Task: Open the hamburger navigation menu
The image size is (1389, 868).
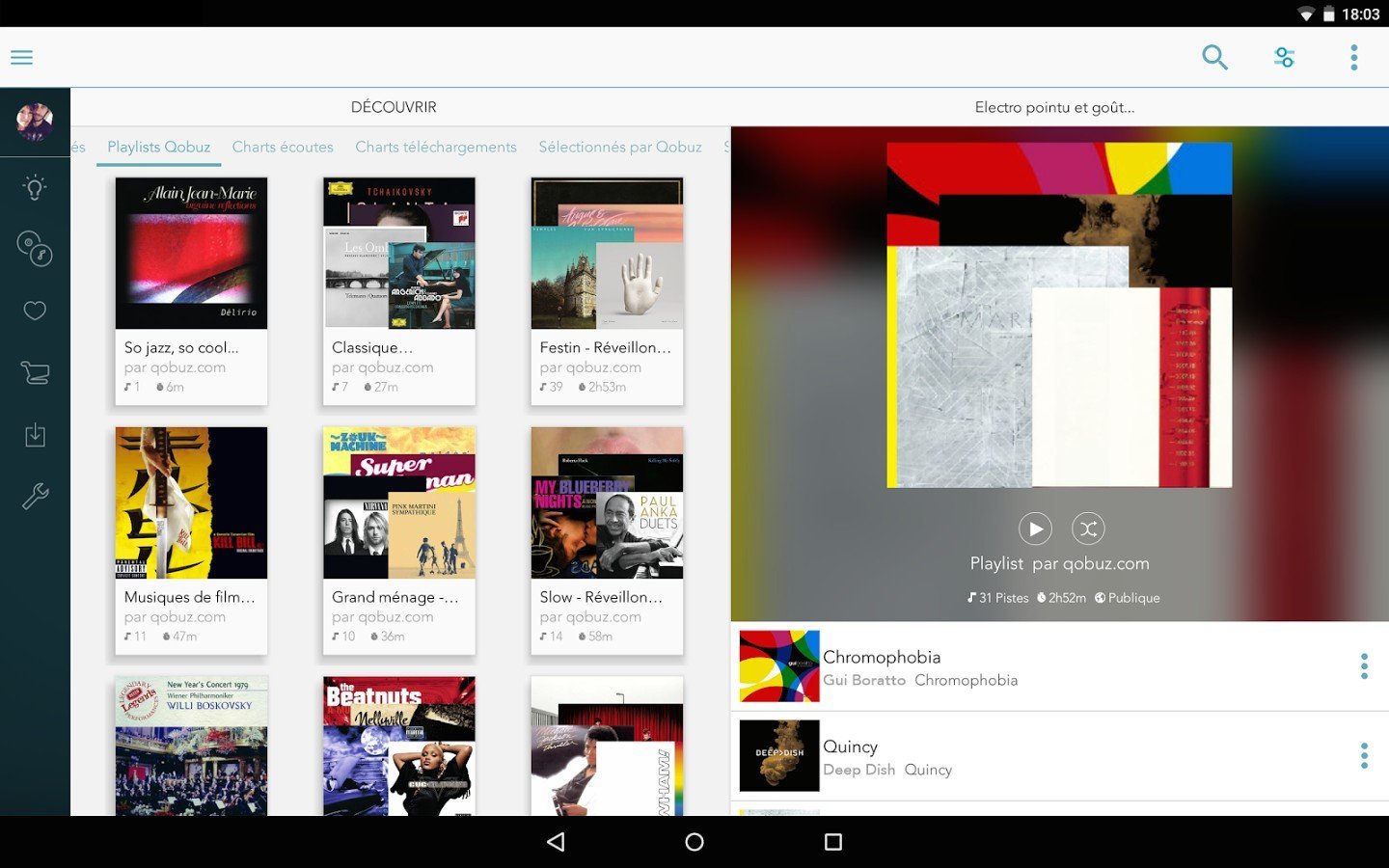Action: point(21,58)
